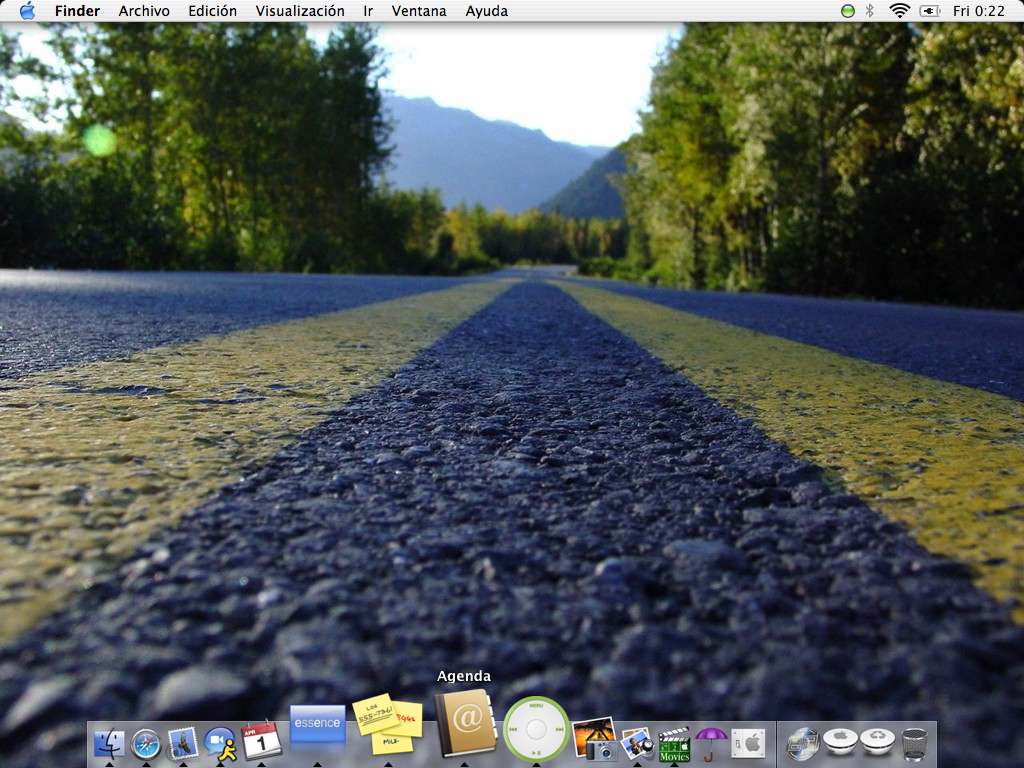This screenshot has height=768, width=1024.
Task: Open the Visualización menu
Action: [300, 11]
